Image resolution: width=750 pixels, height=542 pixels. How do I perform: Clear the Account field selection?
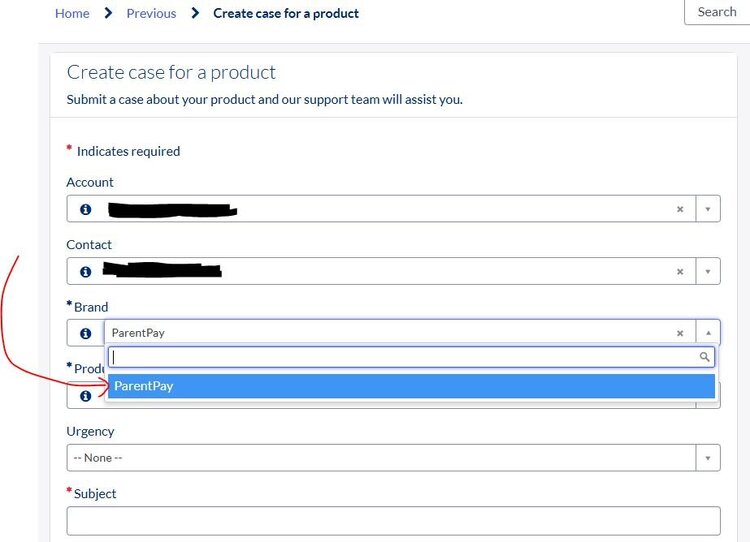pos(680,209)
